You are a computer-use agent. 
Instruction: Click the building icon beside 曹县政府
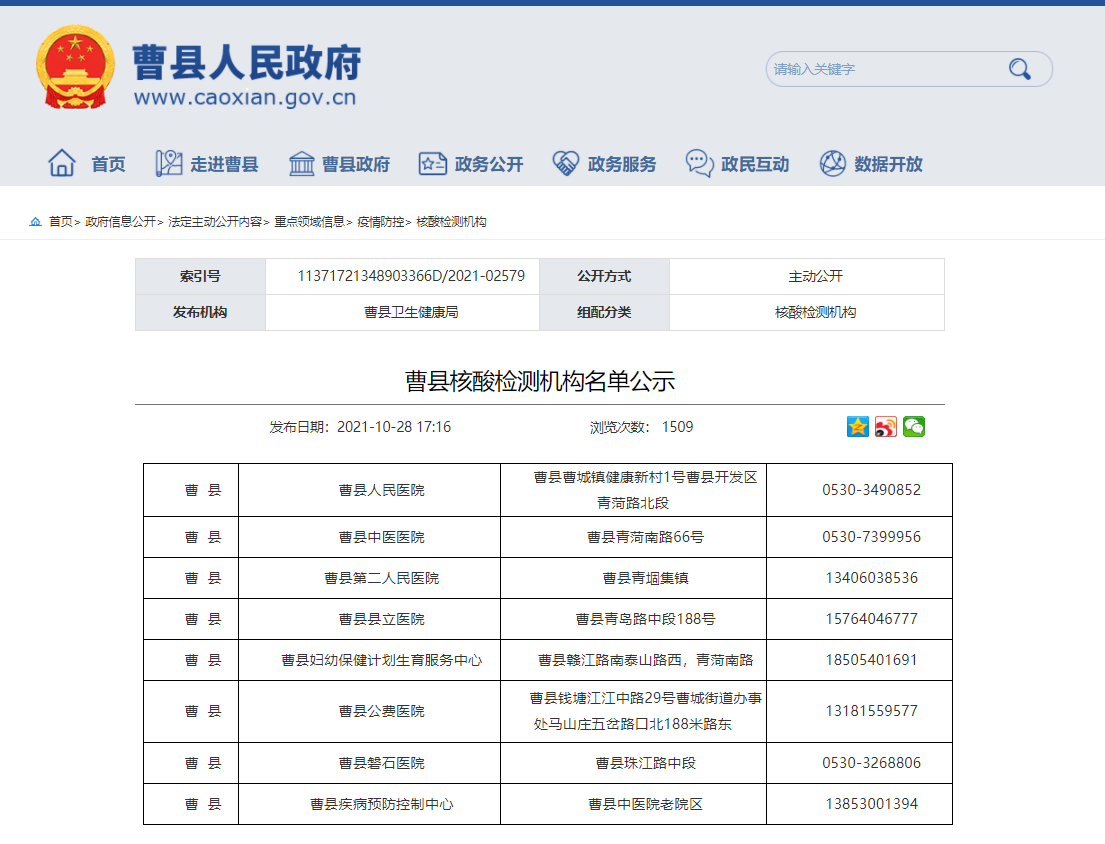pos(300,162)
